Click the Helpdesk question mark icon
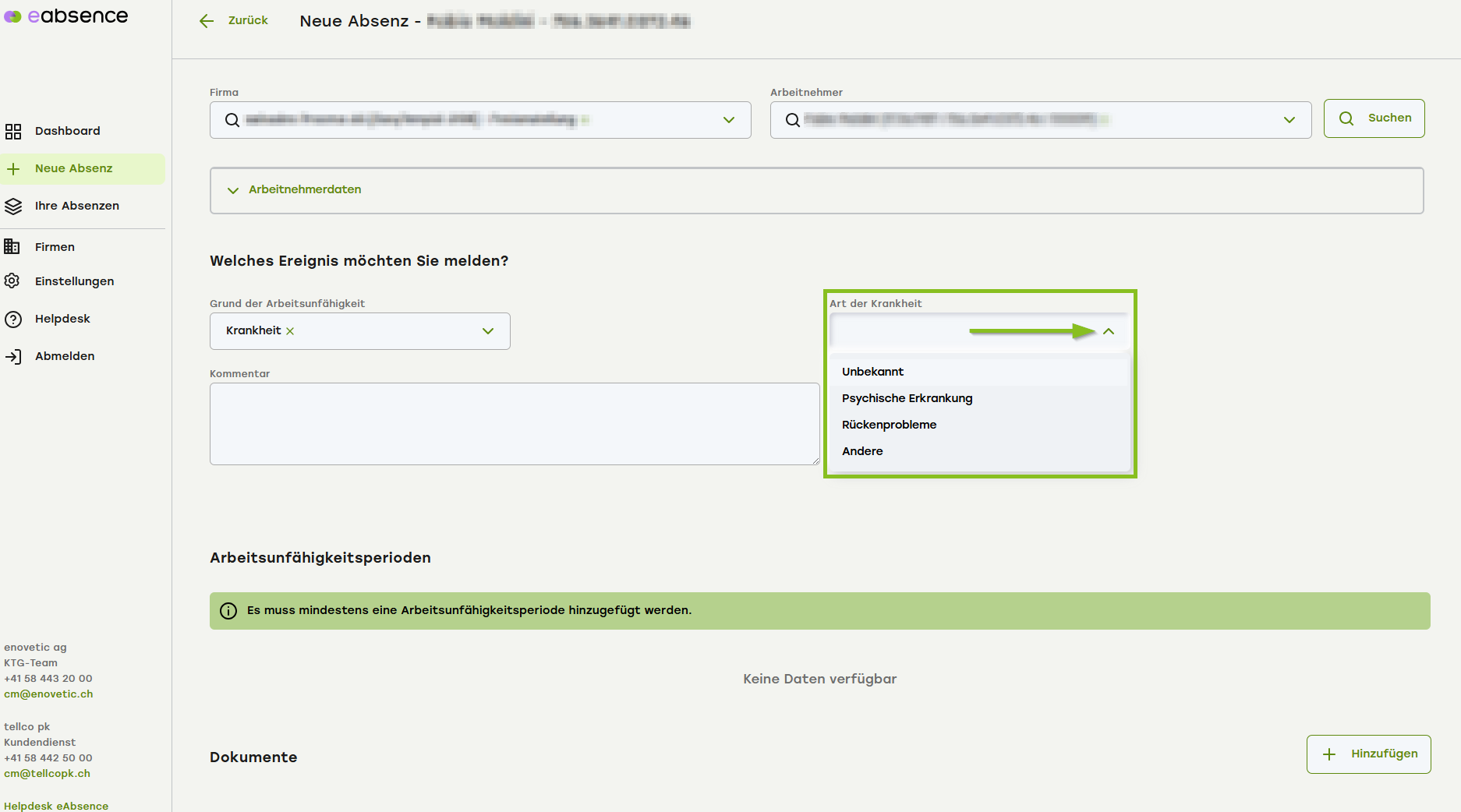Screen dimensions: 1461x812 [13, 320]
